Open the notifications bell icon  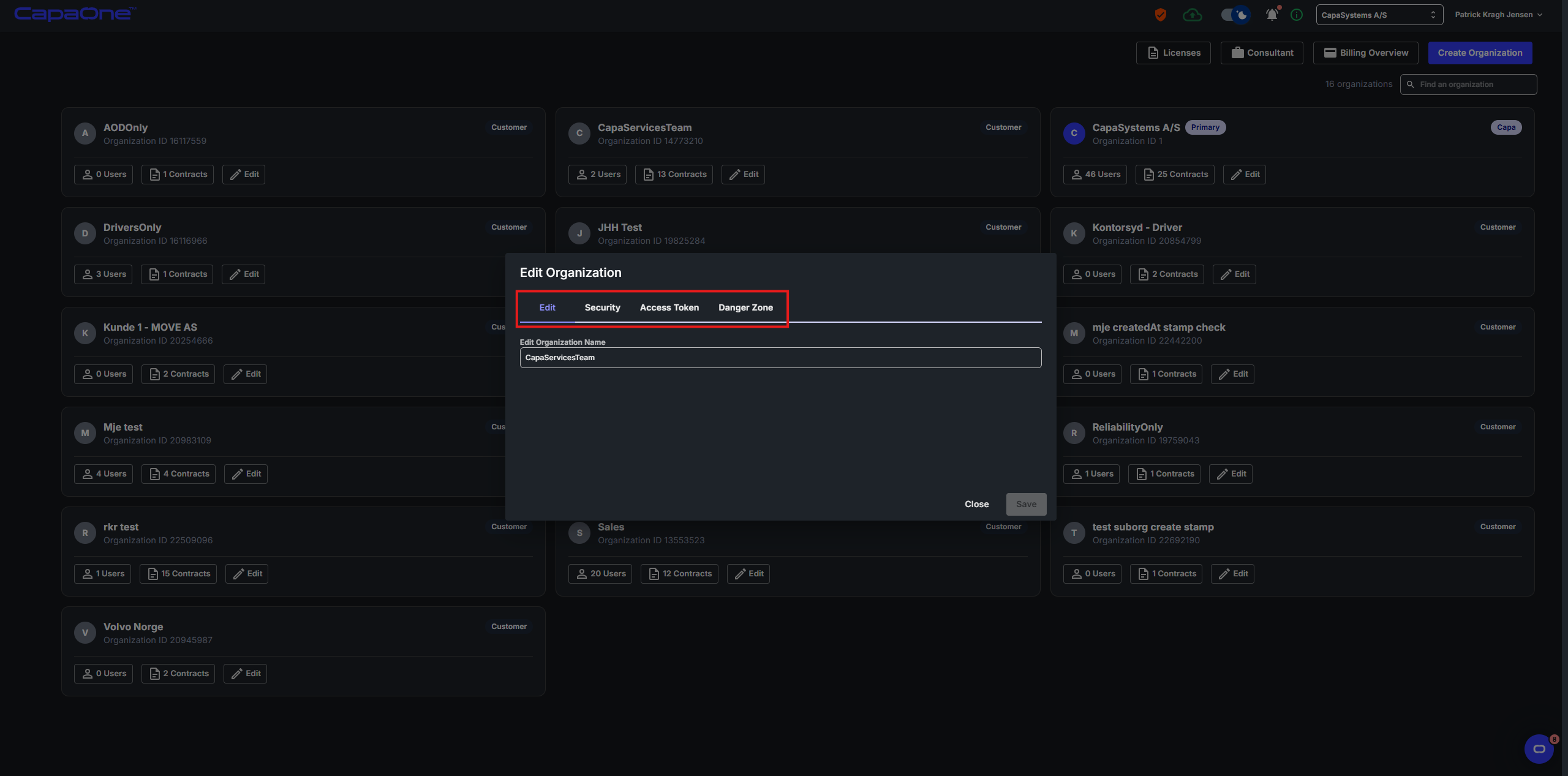(x=1272, y=15)
